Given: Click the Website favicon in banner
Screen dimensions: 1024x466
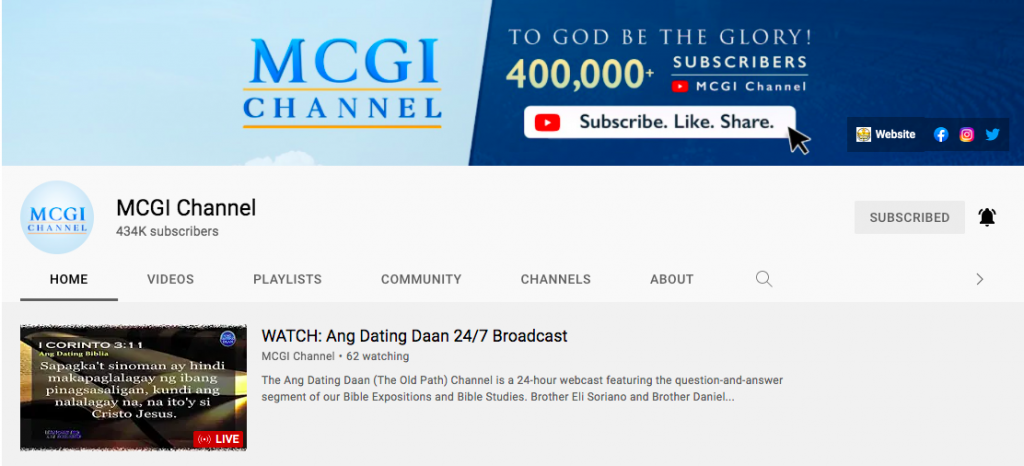Looking at the screenshot, I should 863,134.
